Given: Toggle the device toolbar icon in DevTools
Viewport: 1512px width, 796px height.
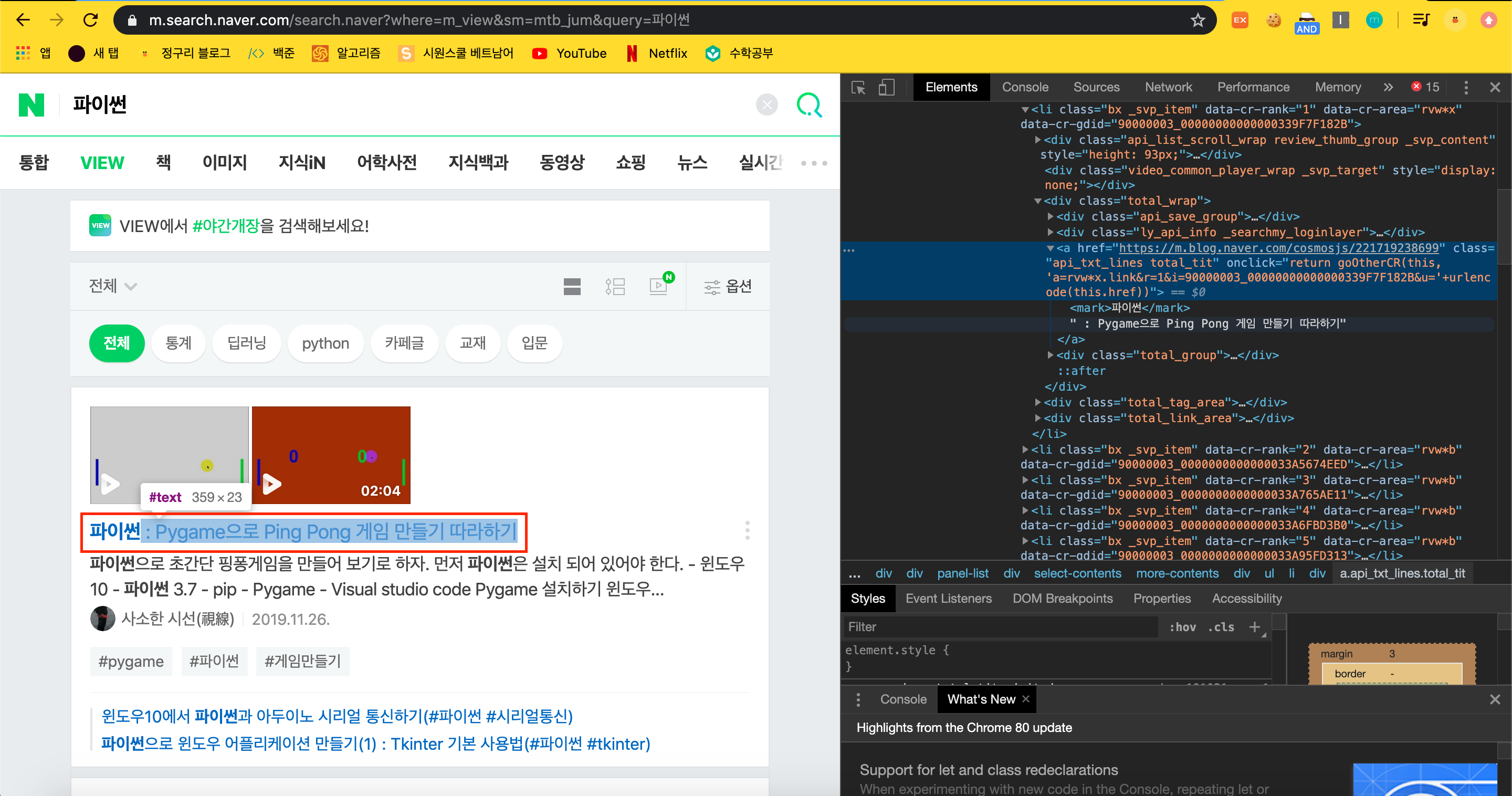Looking at the screenshot, I should [x=886, y=88].
